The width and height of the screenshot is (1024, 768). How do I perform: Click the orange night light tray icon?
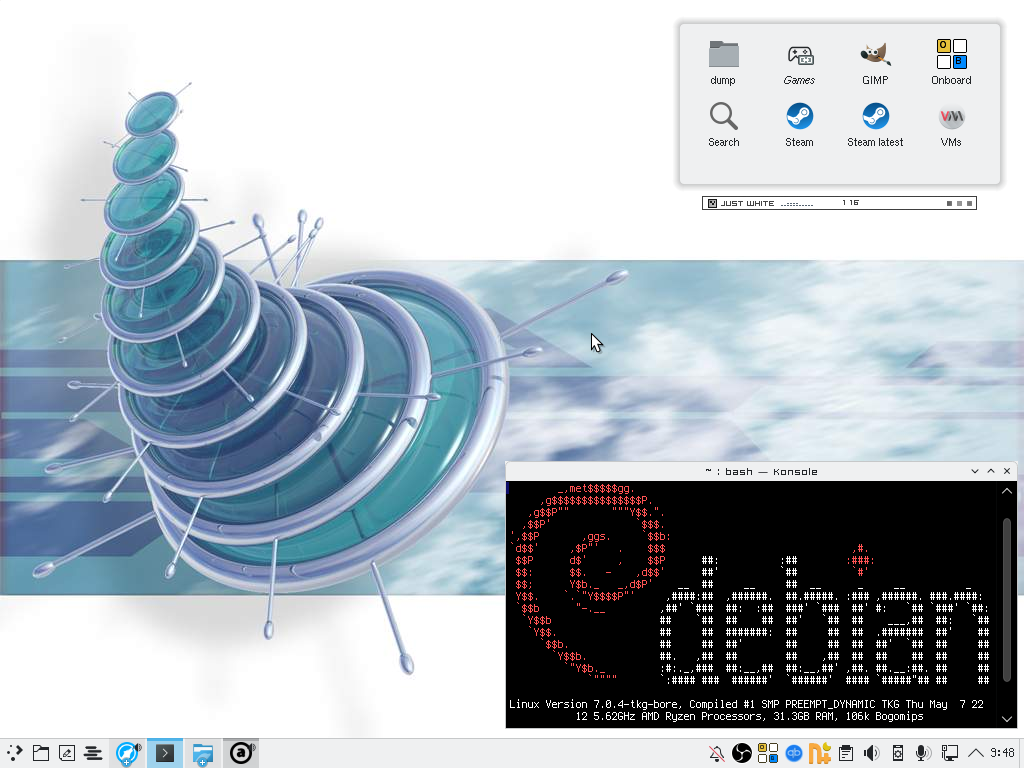coord(820,753)
